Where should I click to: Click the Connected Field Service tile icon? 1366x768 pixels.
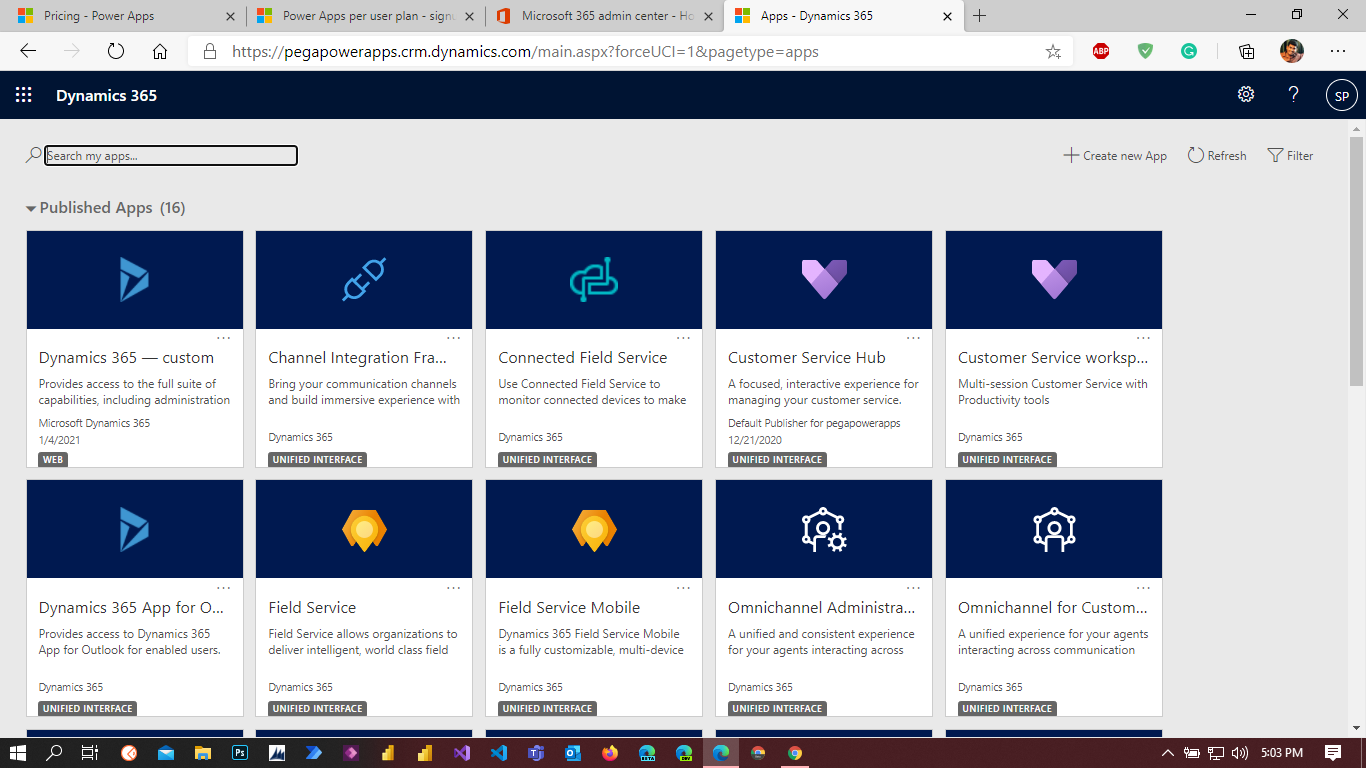point(593,280)
